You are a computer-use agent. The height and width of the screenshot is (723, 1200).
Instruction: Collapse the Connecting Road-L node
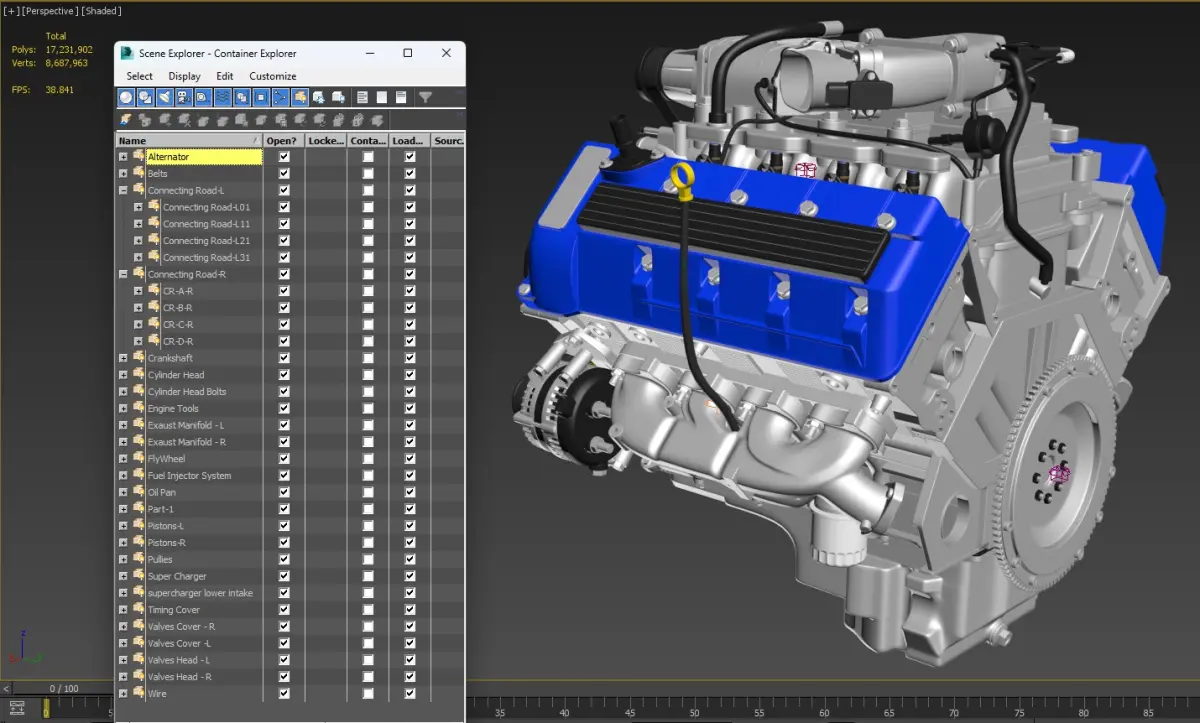coord(123,190)
